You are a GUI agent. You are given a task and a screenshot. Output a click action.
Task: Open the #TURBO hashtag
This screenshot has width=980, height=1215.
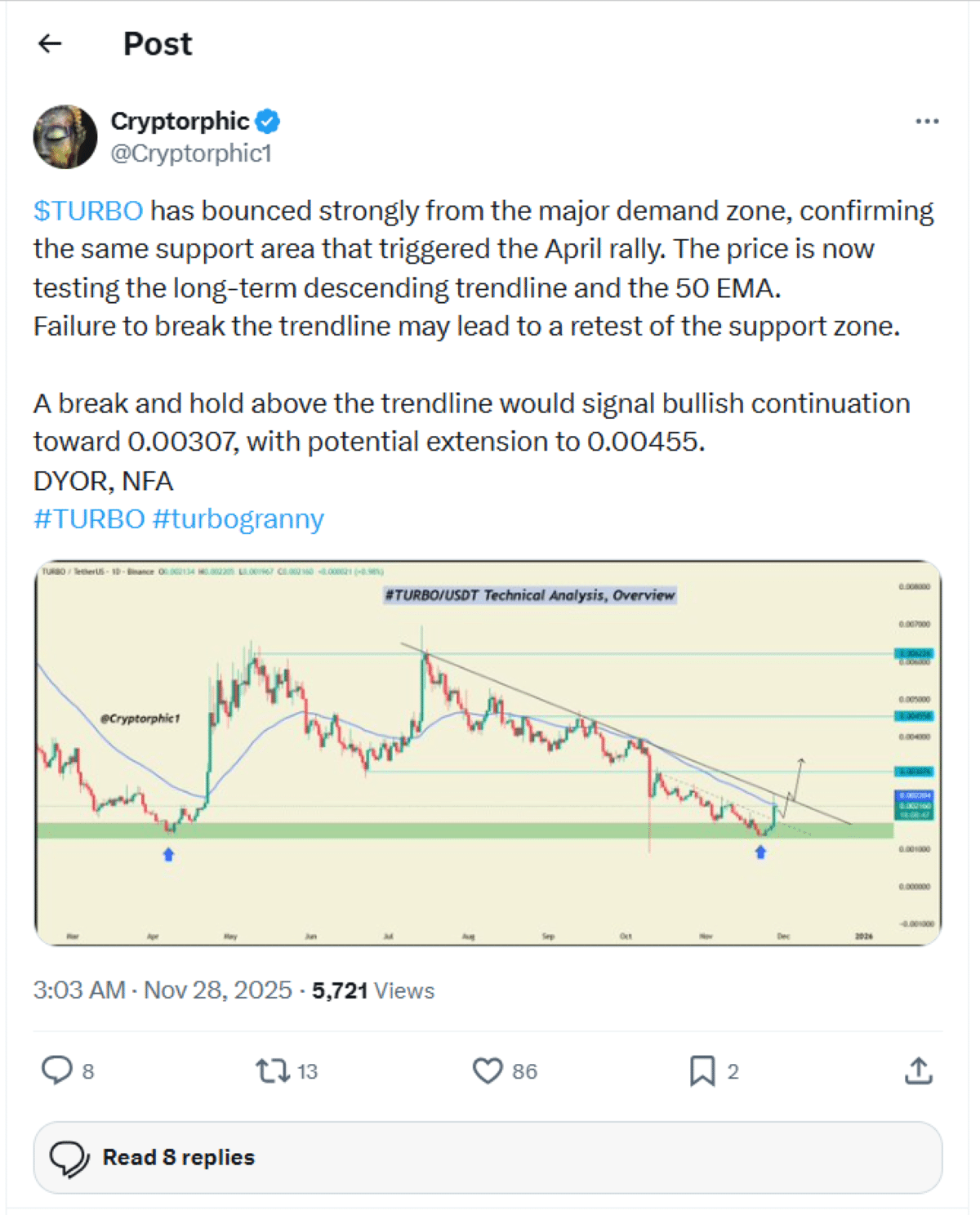click(x=89, y=519)
